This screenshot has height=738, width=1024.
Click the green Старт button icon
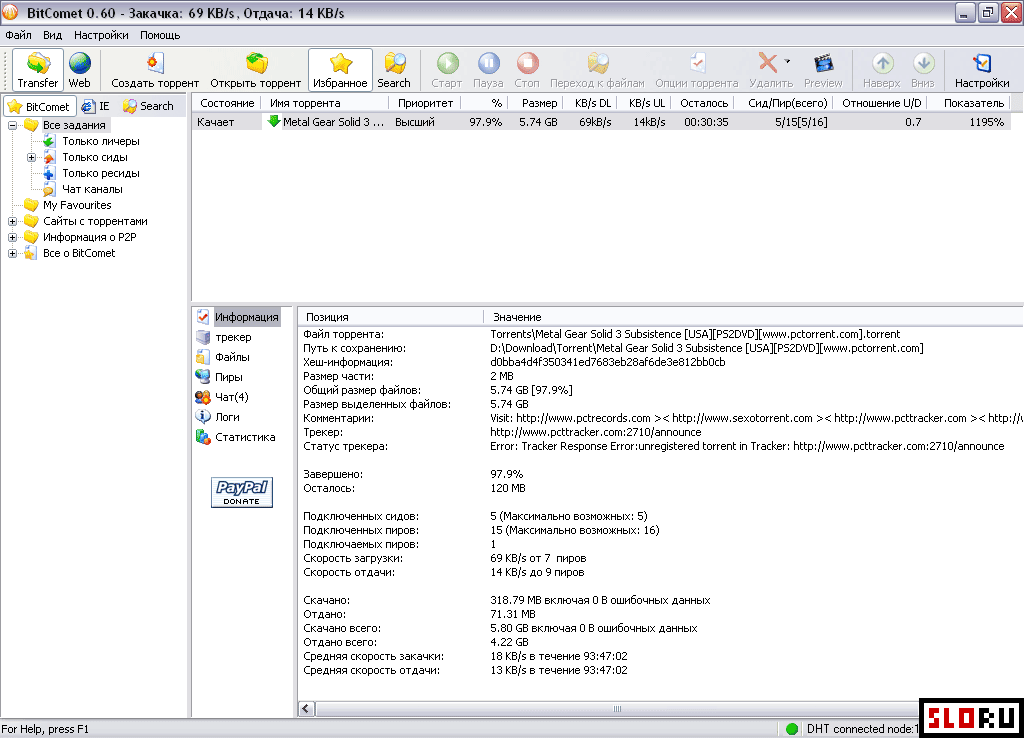(x=447, y=63)
